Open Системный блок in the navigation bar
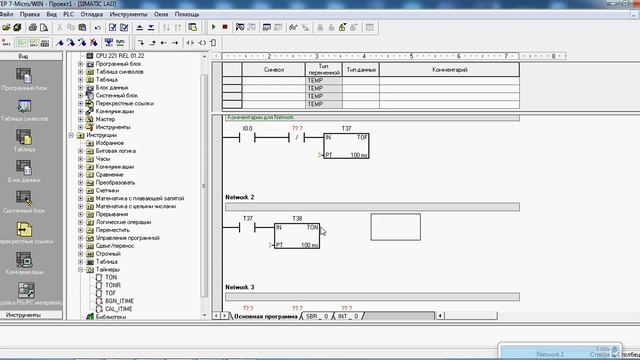This screenshot has width=640, height=360. pyautogui.click(x=24, y=202)
